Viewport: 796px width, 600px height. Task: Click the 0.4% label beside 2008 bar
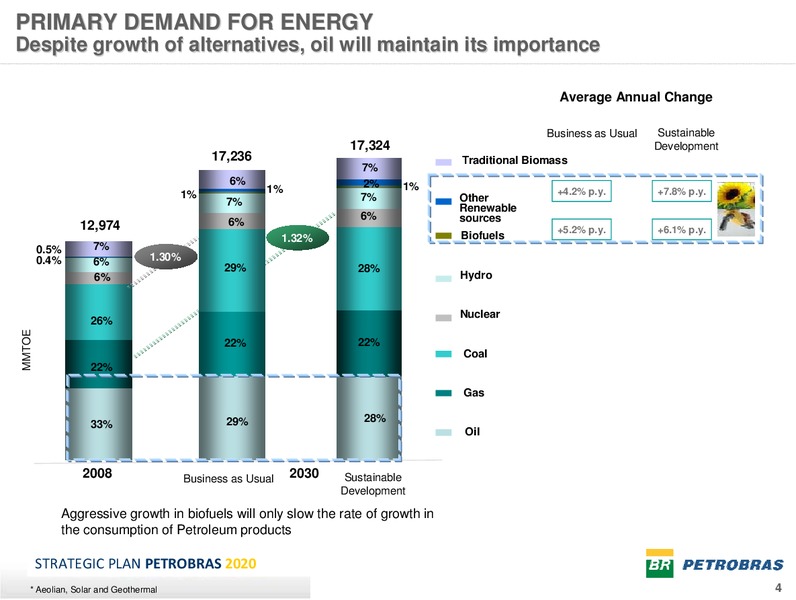click(48, 260)
